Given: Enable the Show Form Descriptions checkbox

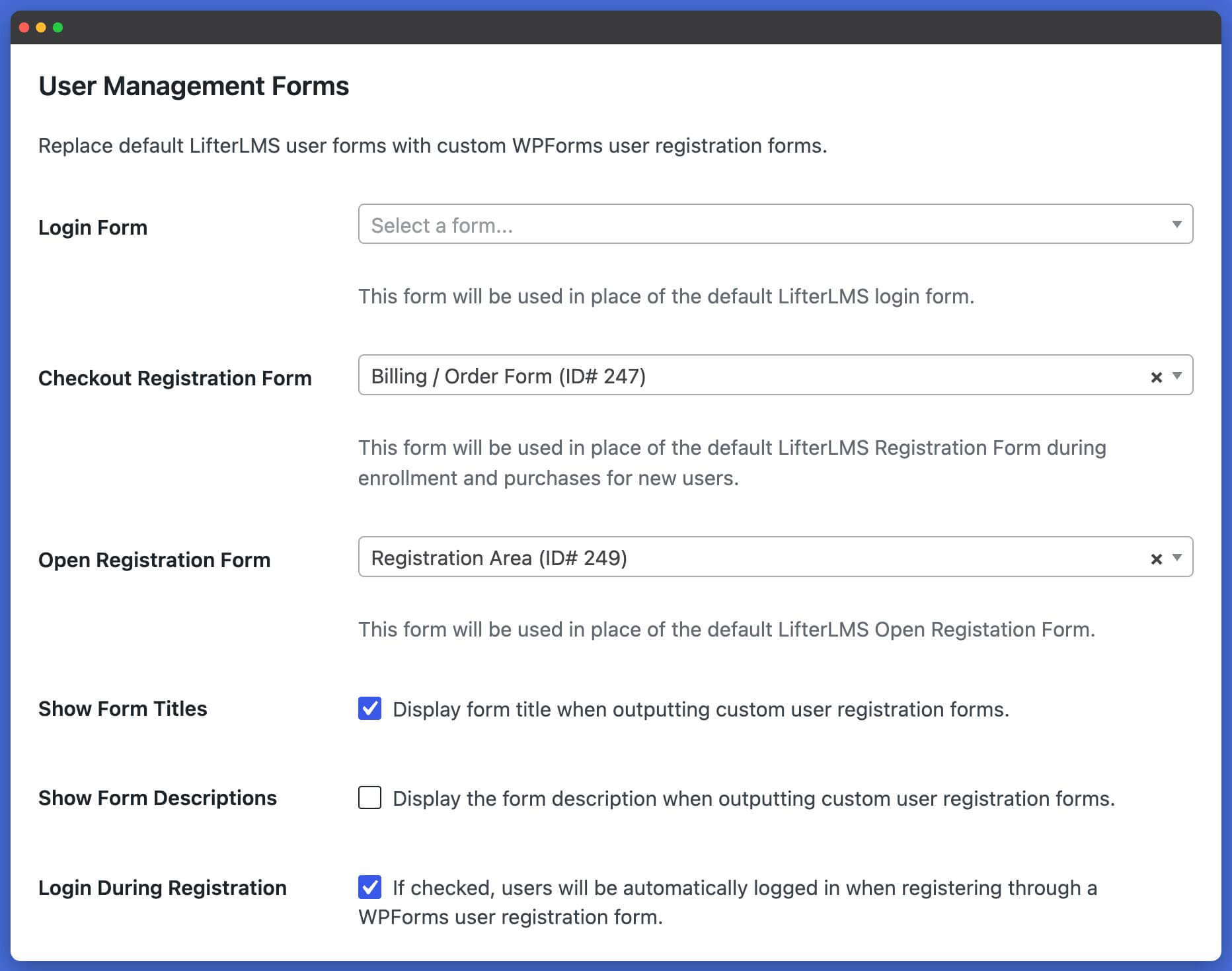Looking at the screenshot, I should [369, 797].
